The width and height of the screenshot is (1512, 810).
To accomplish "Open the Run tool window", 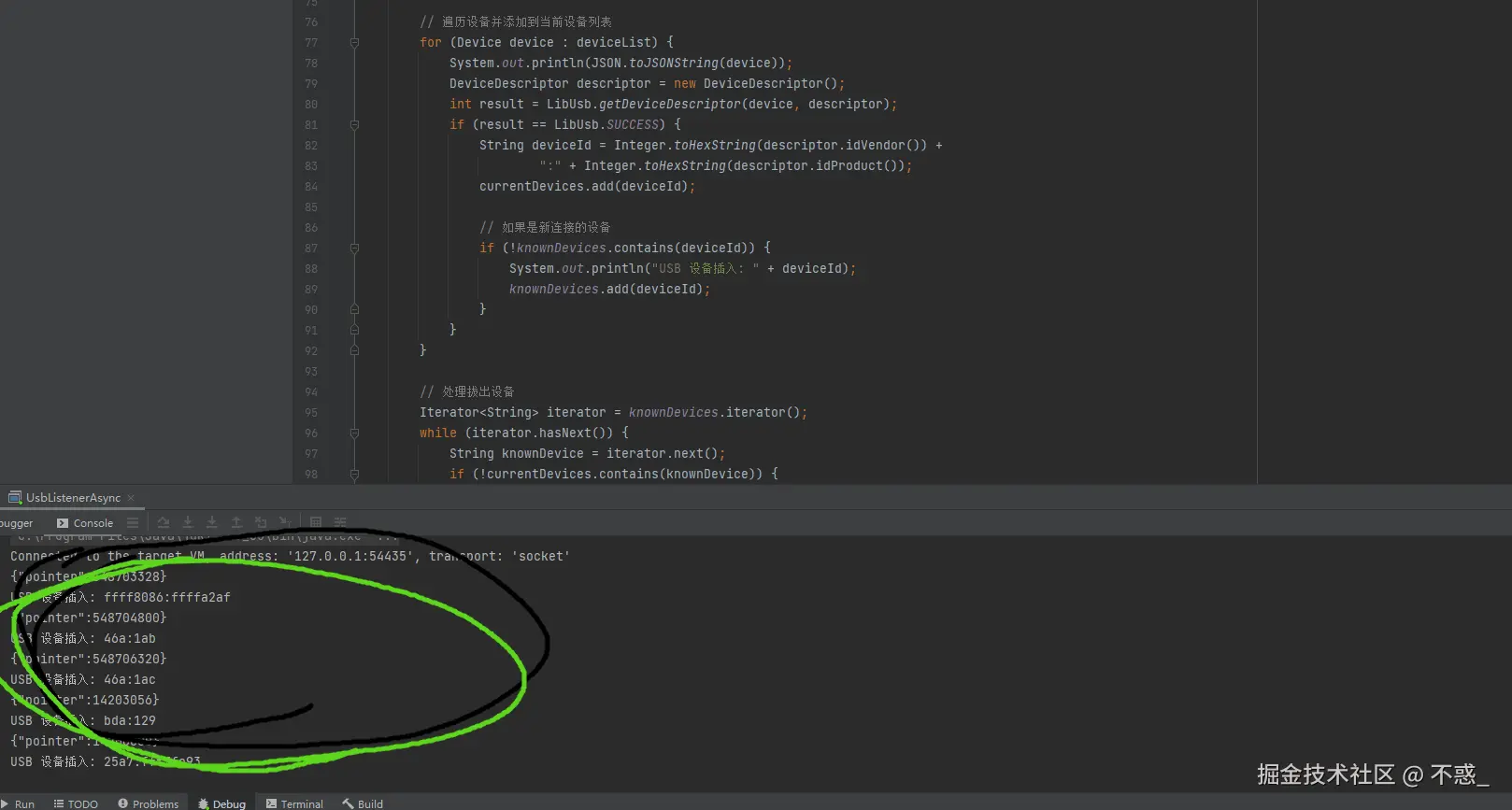I will (x=18, y=803).
